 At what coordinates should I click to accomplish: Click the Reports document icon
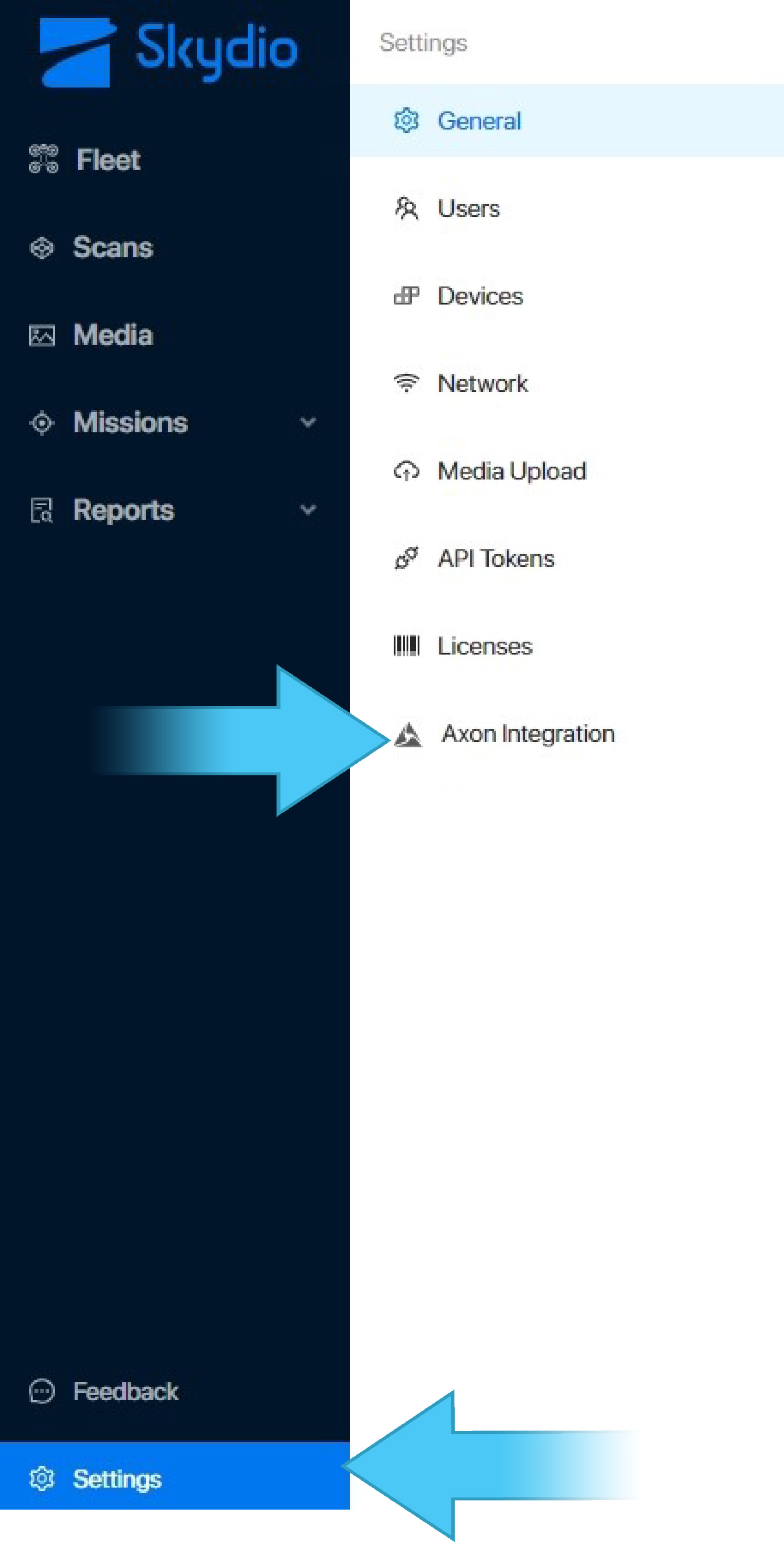42,510
